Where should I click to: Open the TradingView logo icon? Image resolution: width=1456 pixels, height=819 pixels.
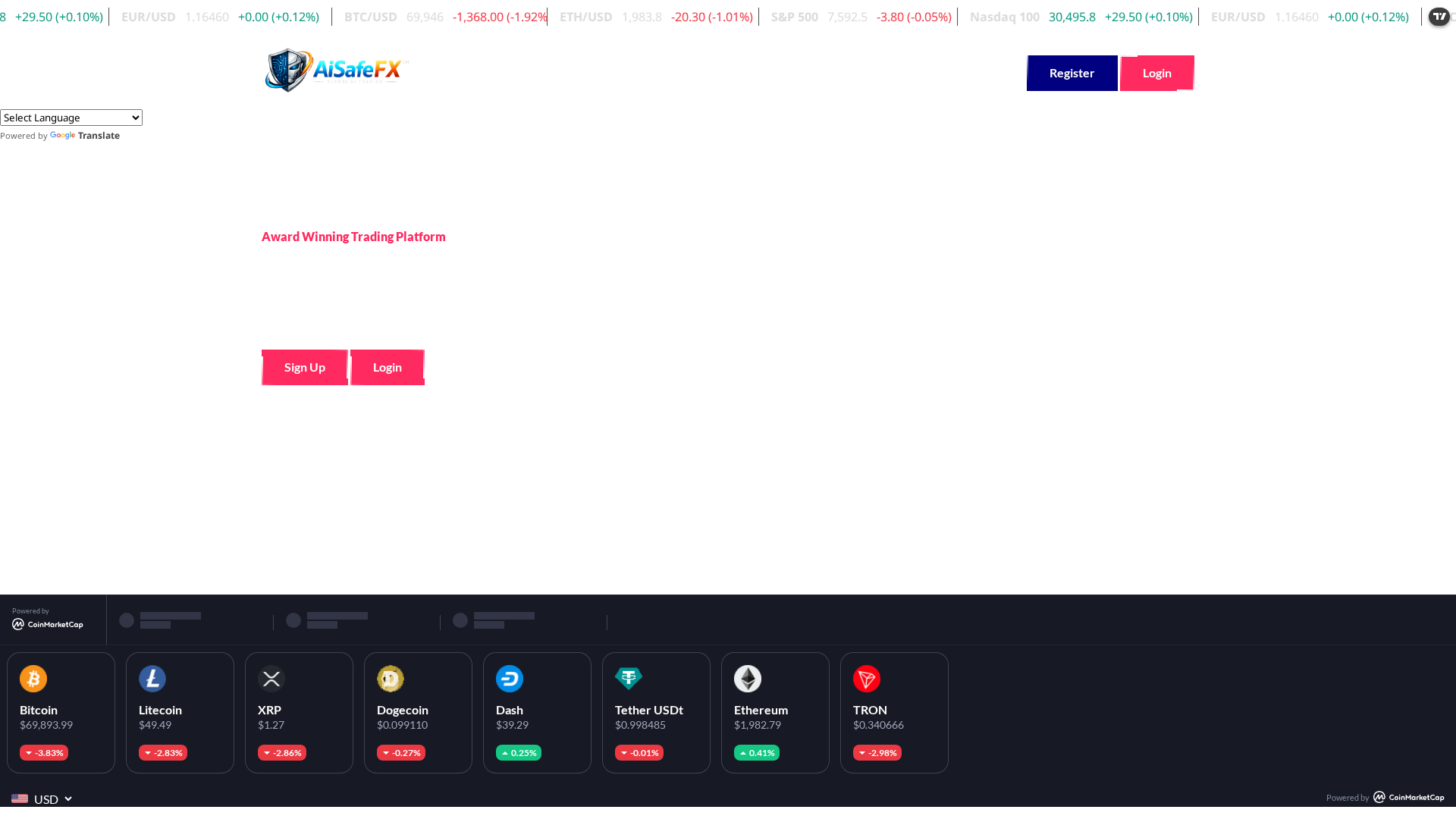tap(1439, 16)
